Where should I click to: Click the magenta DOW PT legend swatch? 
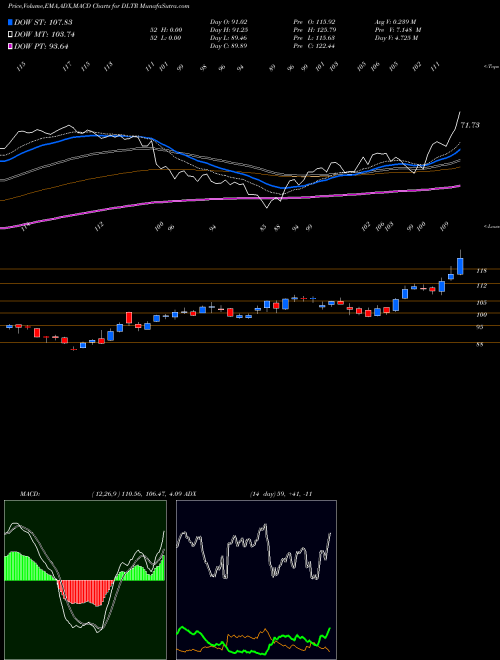(x=10, y=46)
